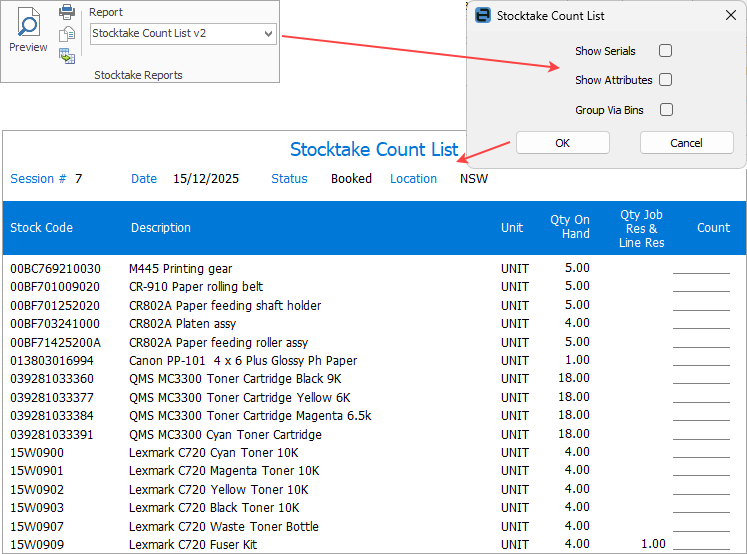Click the Session # label

[38, 179]
